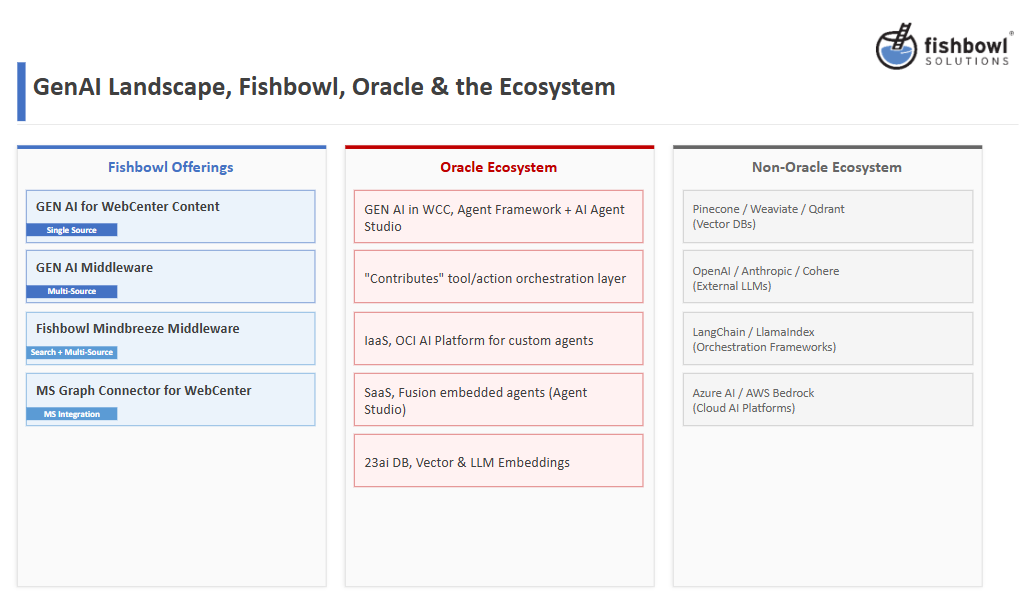Image resolution: width=1031 pixels, height=597 pixels.
Task: Click the SaaS Fusion embedded agents box
Action: point(498,400)
